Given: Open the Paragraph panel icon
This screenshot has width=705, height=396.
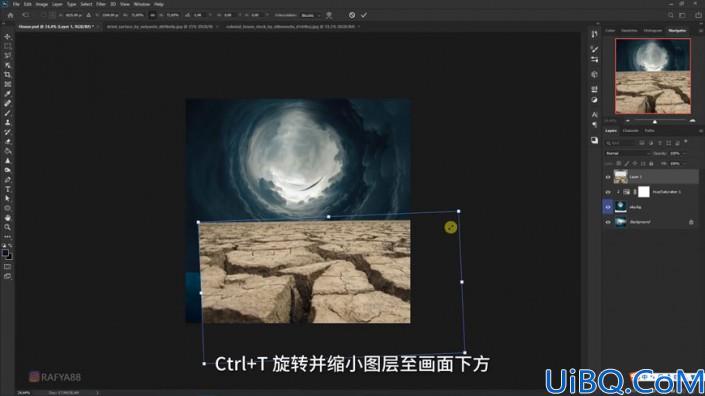Looking at the screenshot, I should 594,125.
